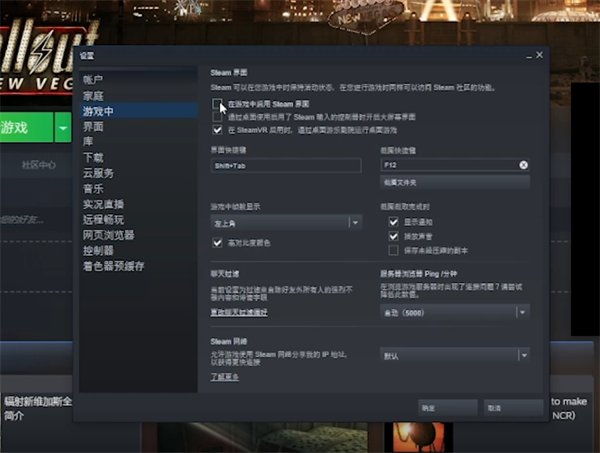600x453 pixels.
Task: Expand the arrow beside green 游戏 button
Action: [x=64, y=128]
